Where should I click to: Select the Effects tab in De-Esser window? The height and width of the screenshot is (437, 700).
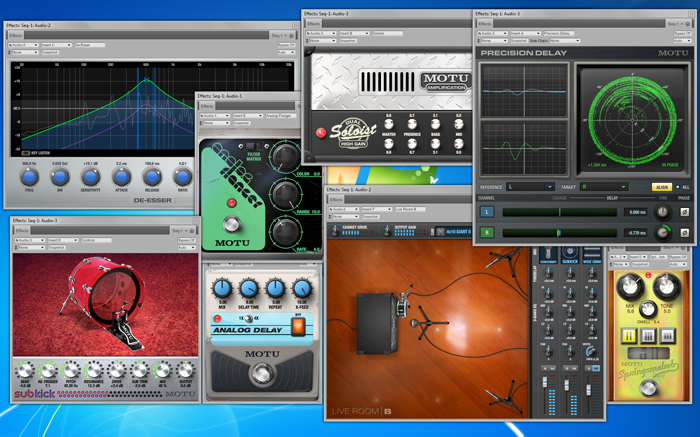click(x=16, y=35)
